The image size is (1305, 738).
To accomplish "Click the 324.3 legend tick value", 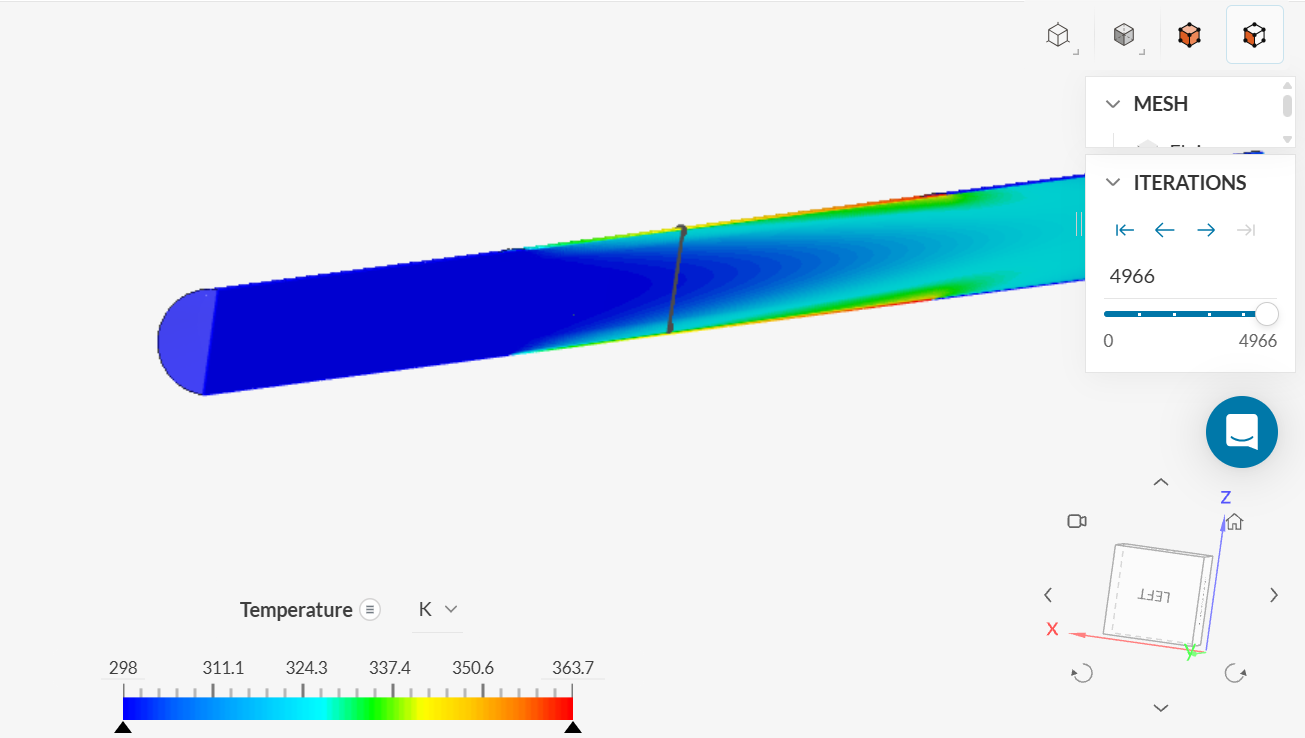I will tap(307, 668).
